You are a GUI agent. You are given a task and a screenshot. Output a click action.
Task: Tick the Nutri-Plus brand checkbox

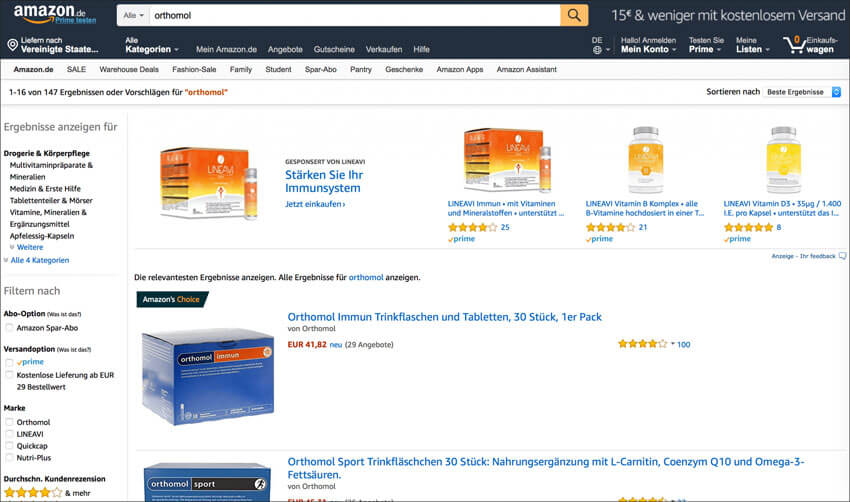(x=9, y=458)
